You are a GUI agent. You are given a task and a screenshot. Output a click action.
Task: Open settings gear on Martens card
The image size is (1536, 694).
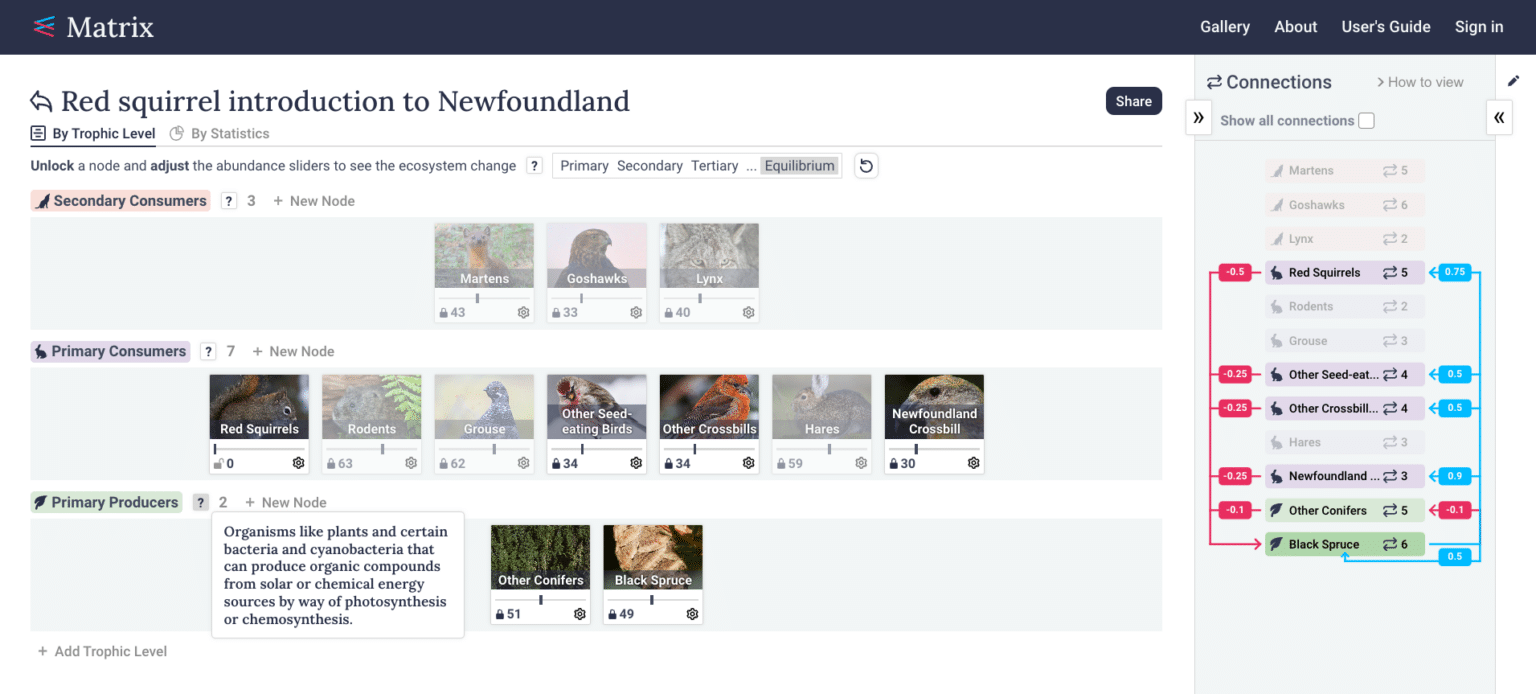[x=523, y=313]
